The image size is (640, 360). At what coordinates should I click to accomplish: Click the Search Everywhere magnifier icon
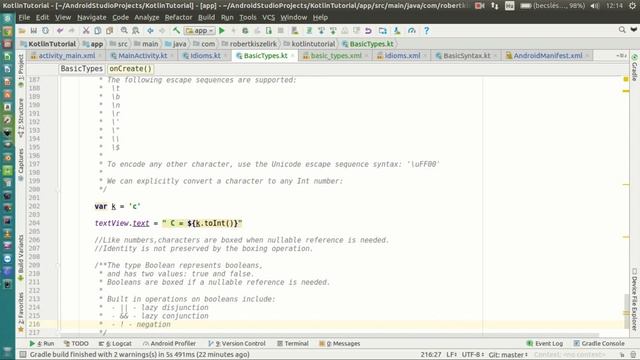click(x=622, y=30)
